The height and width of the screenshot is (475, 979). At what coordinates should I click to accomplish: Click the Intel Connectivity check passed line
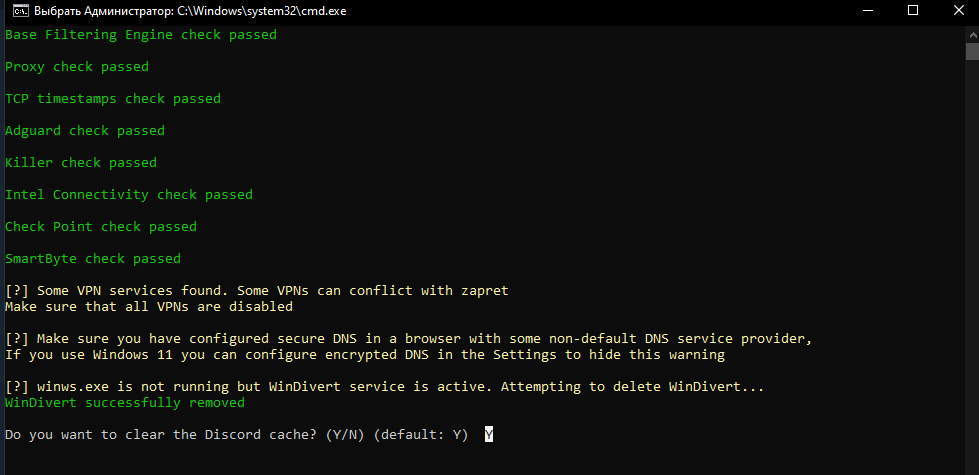click(x=129, y=195)
